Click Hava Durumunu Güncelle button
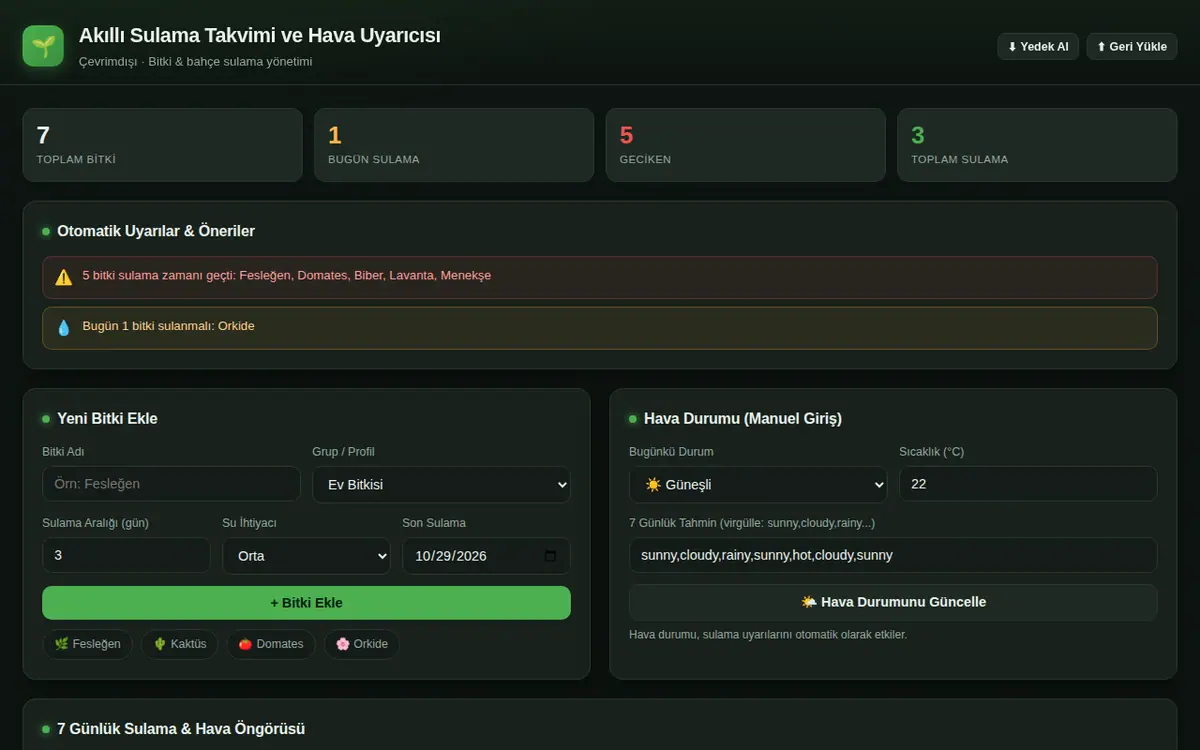Screen dimensions: 1200x750 [893, 602]
